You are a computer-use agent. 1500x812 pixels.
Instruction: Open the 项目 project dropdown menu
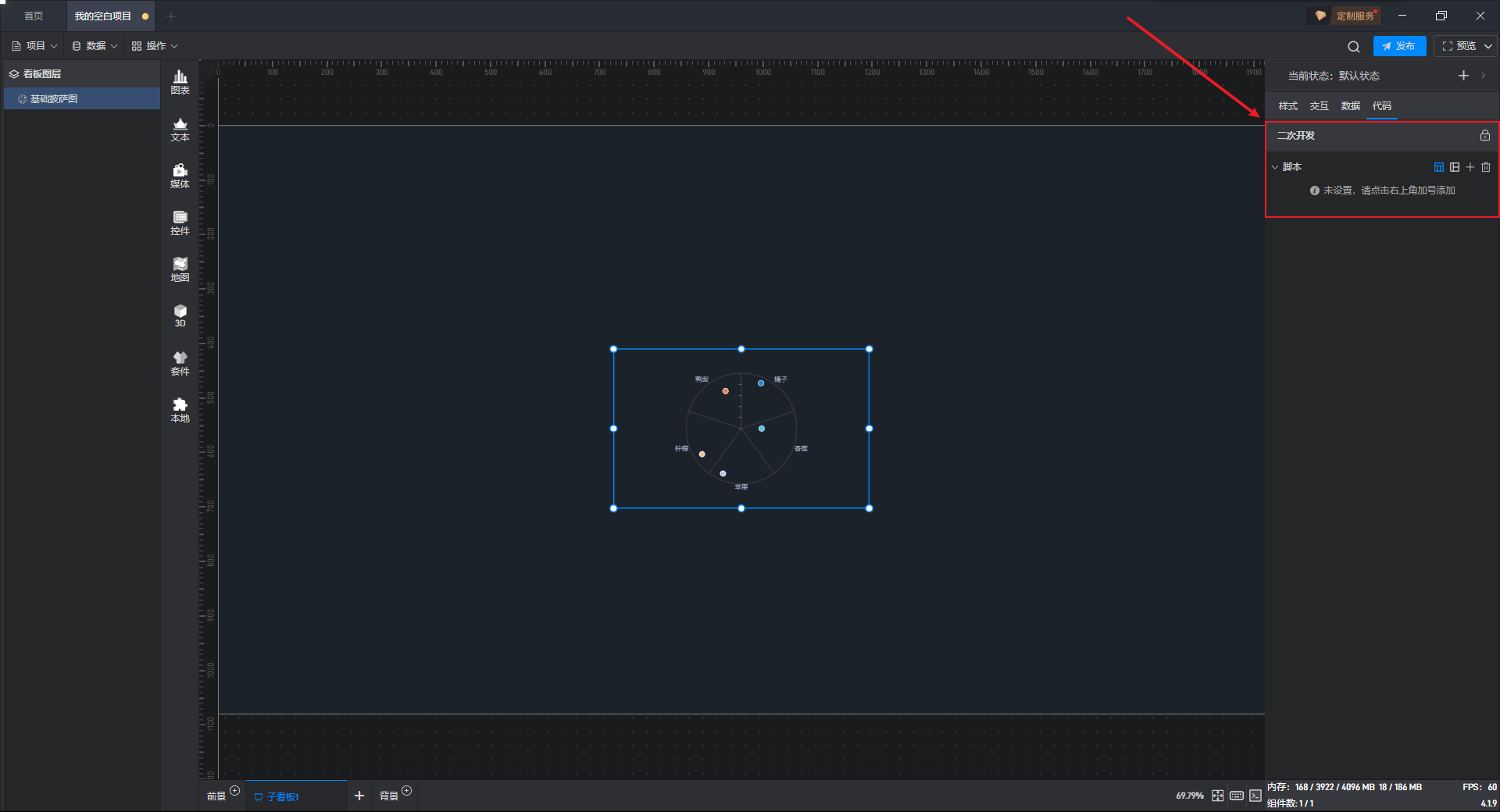click(34, 46)
